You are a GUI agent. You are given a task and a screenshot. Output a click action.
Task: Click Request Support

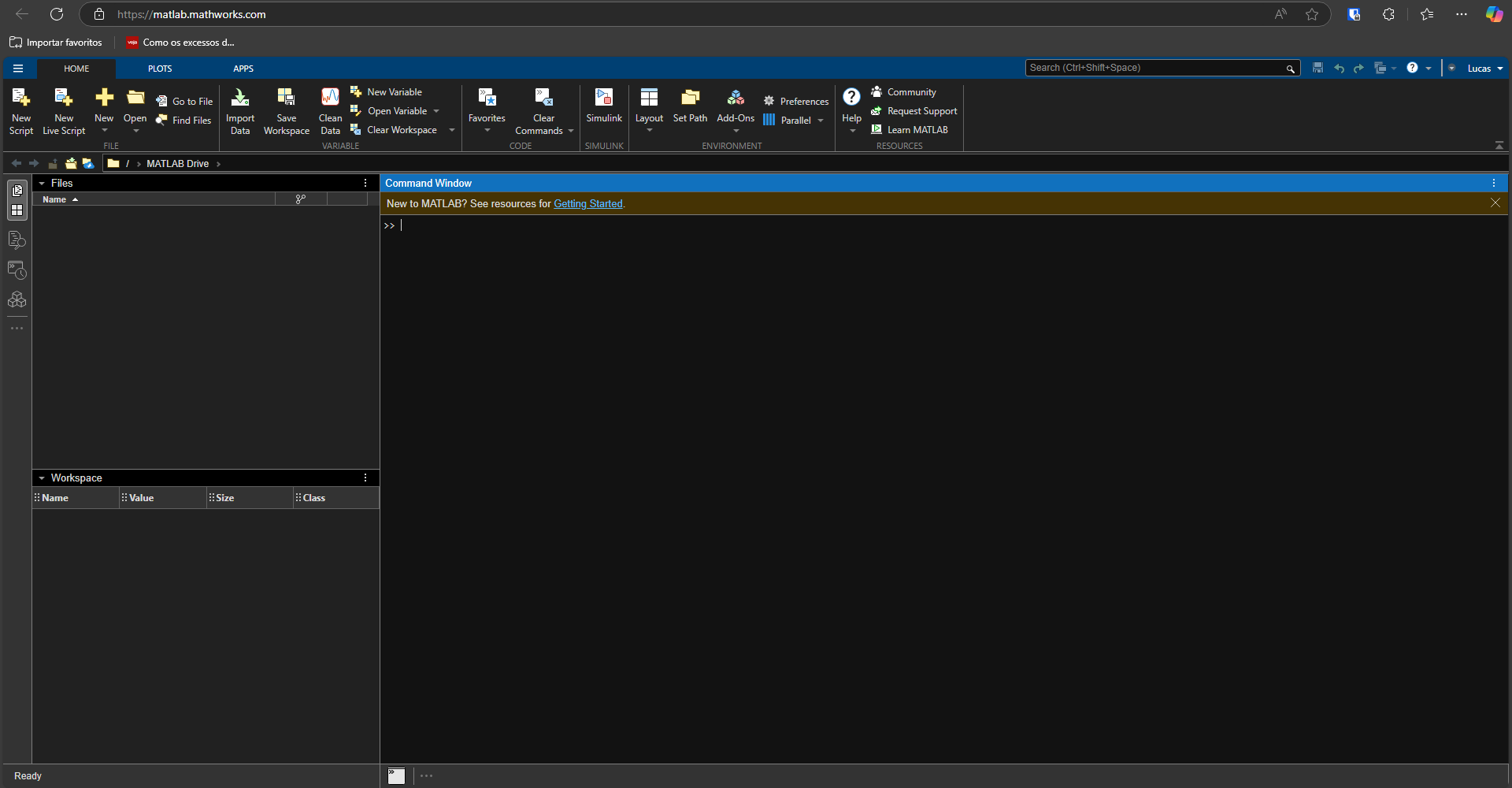[913, 111]
